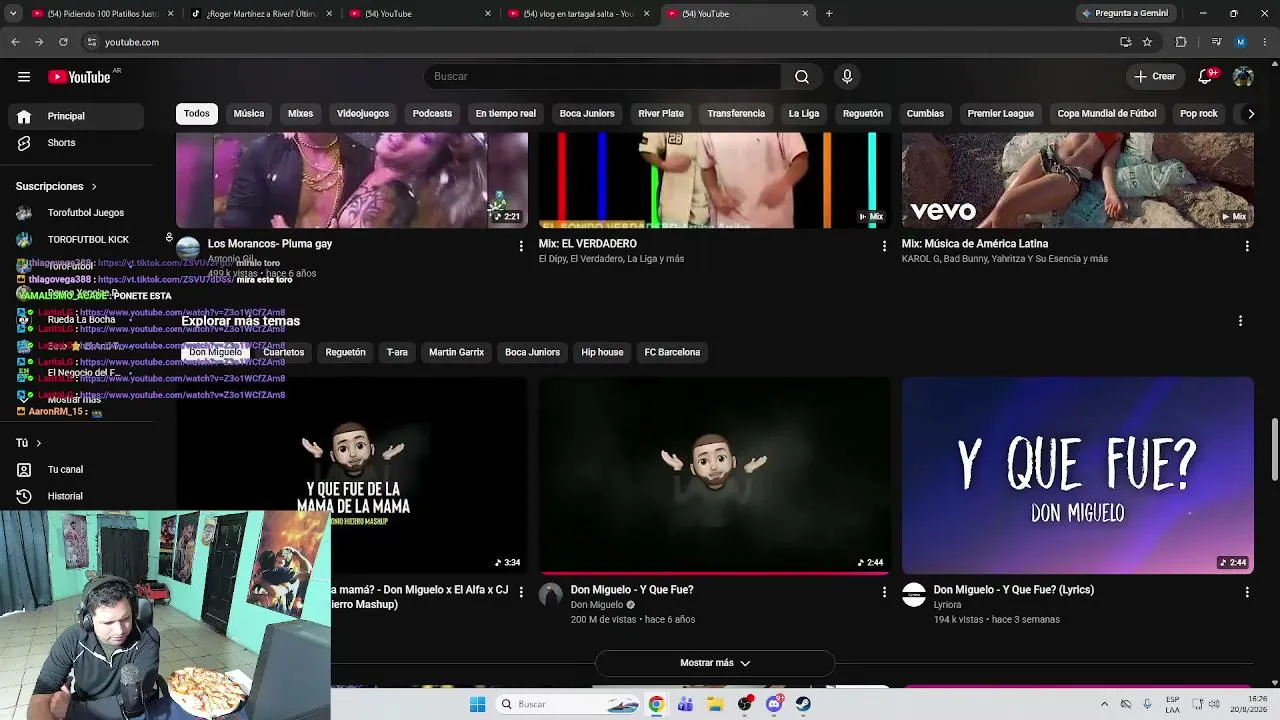Open the YouTube hamburger guide menu

(x=23, y=77)
